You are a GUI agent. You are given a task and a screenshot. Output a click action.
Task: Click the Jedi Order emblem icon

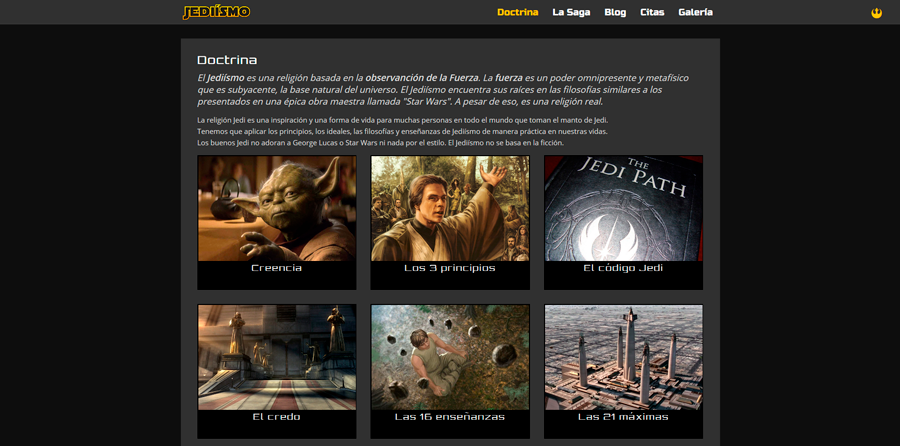pos(877,13)
